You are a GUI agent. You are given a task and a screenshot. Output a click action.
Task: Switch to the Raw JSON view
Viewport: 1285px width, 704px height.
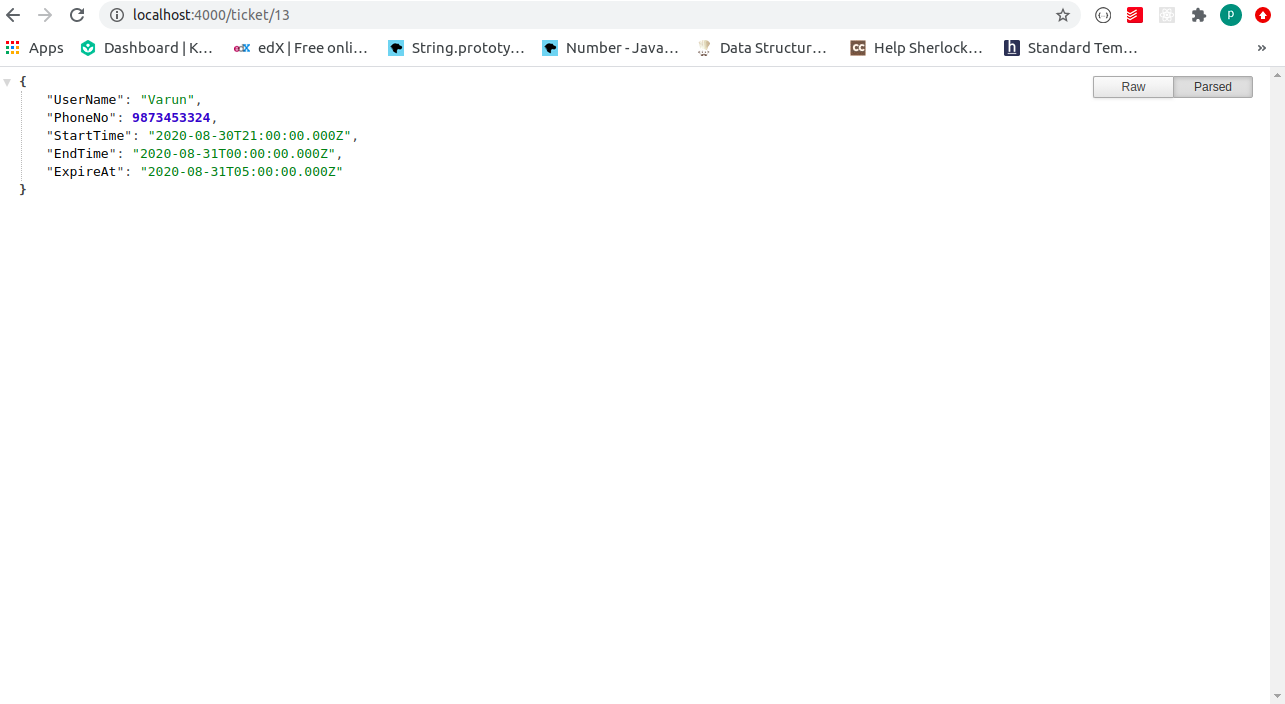(x=1133, y=87)
